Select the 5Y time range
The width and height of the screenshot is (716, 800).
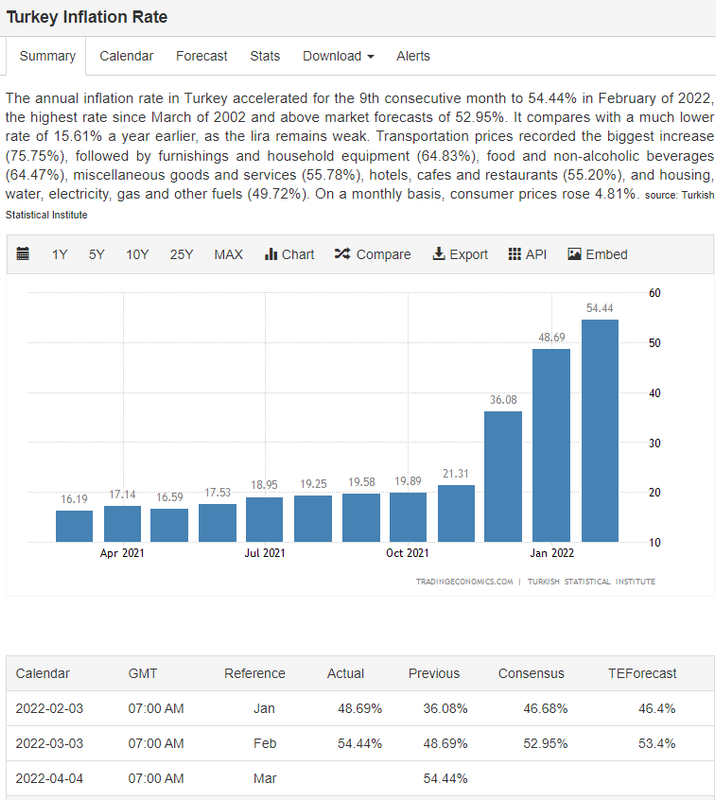tap(96, 255)
